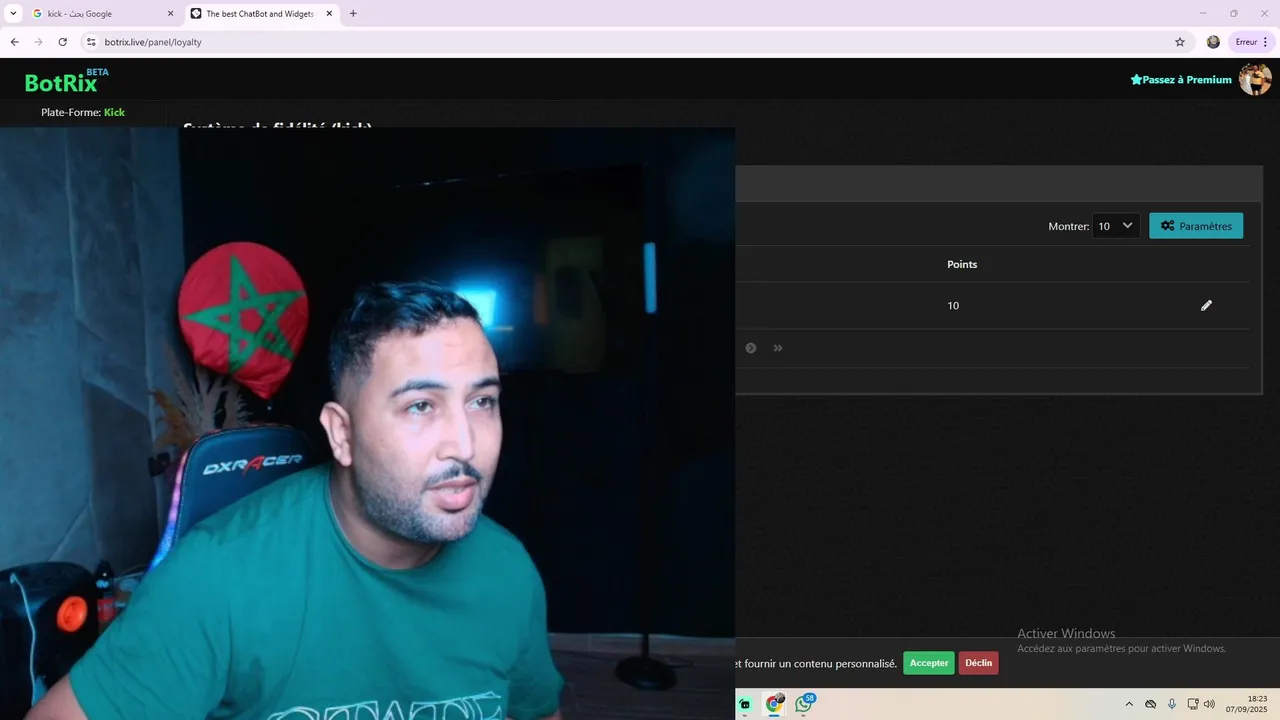Click the Kick platform label
1280x720 pixels.
pyautogui.click(x=114, y=112)
